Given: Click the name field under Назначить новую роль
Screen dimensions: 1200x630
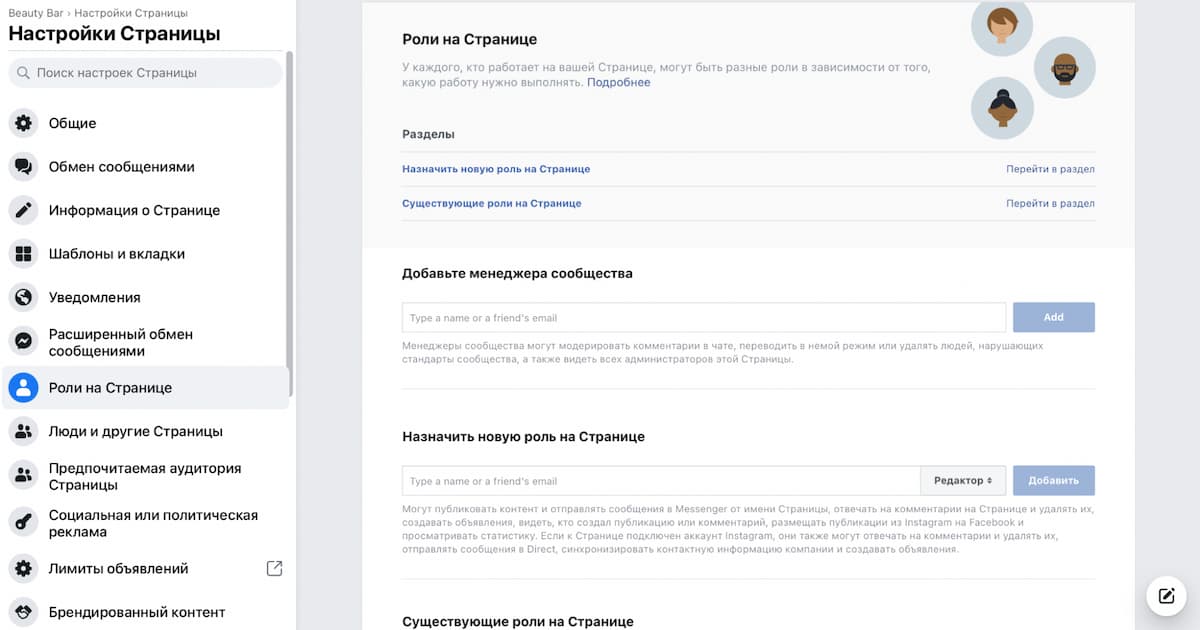Looking at the screenshot, I should pyautogui.click(x=660, y=481).
